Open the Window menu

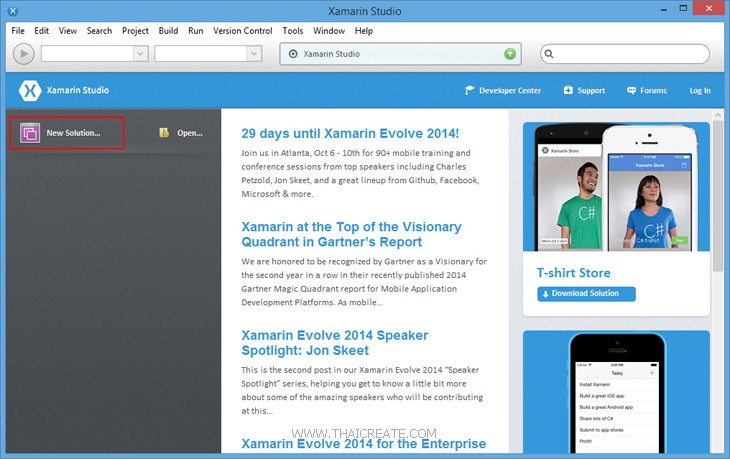coord(329,31)
